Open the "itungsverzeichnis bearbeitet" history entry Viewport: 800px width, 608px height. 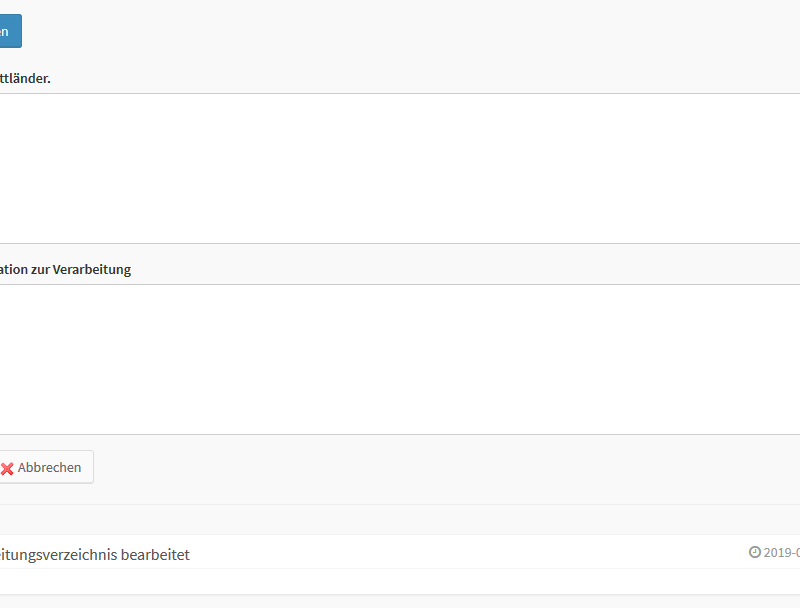point(95,554)
